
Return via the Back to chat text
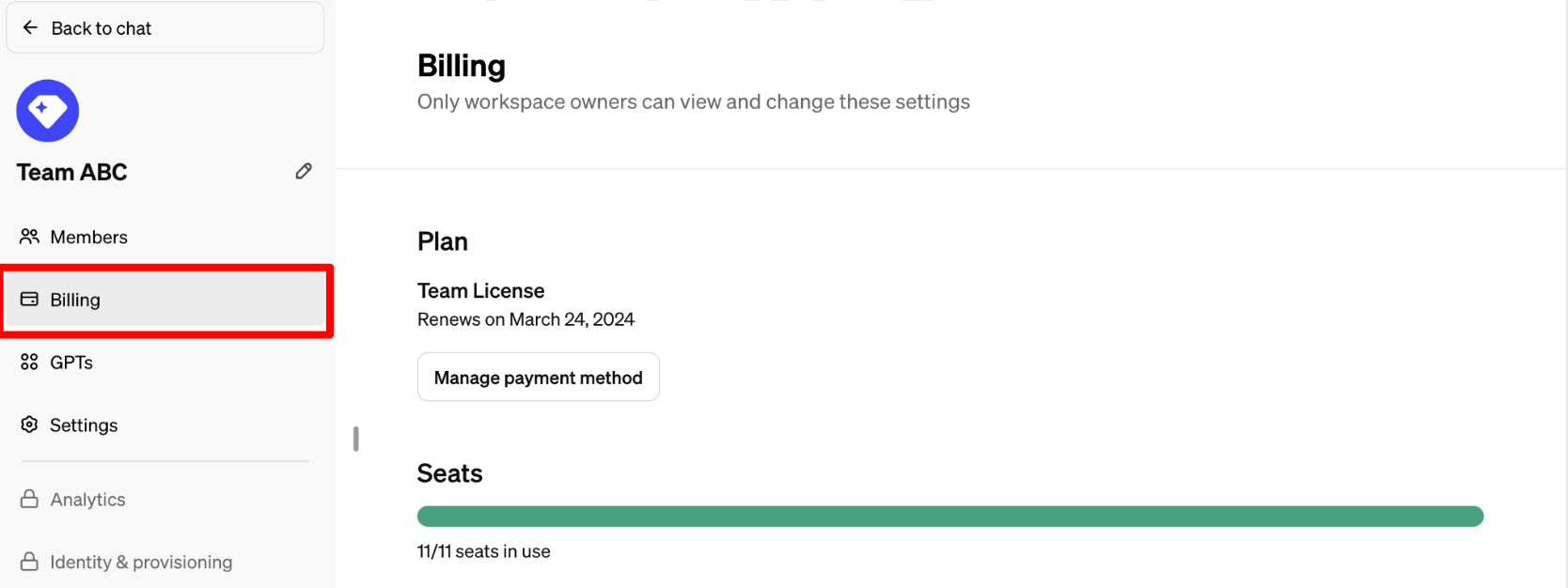point(102,29)
